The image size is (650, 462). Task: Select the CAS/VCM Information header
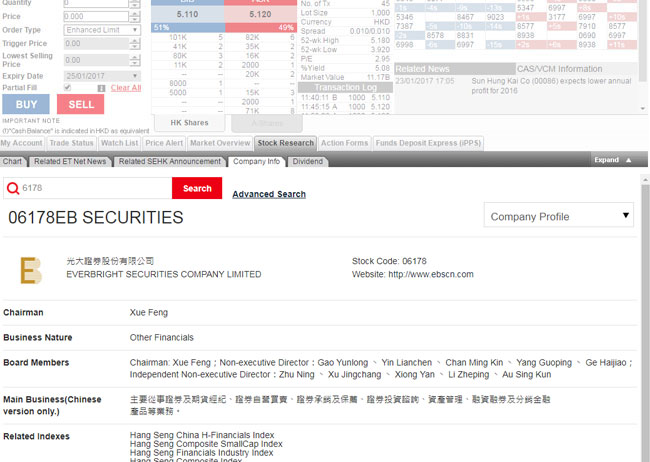pyautogui.click(x=576, y=69)
